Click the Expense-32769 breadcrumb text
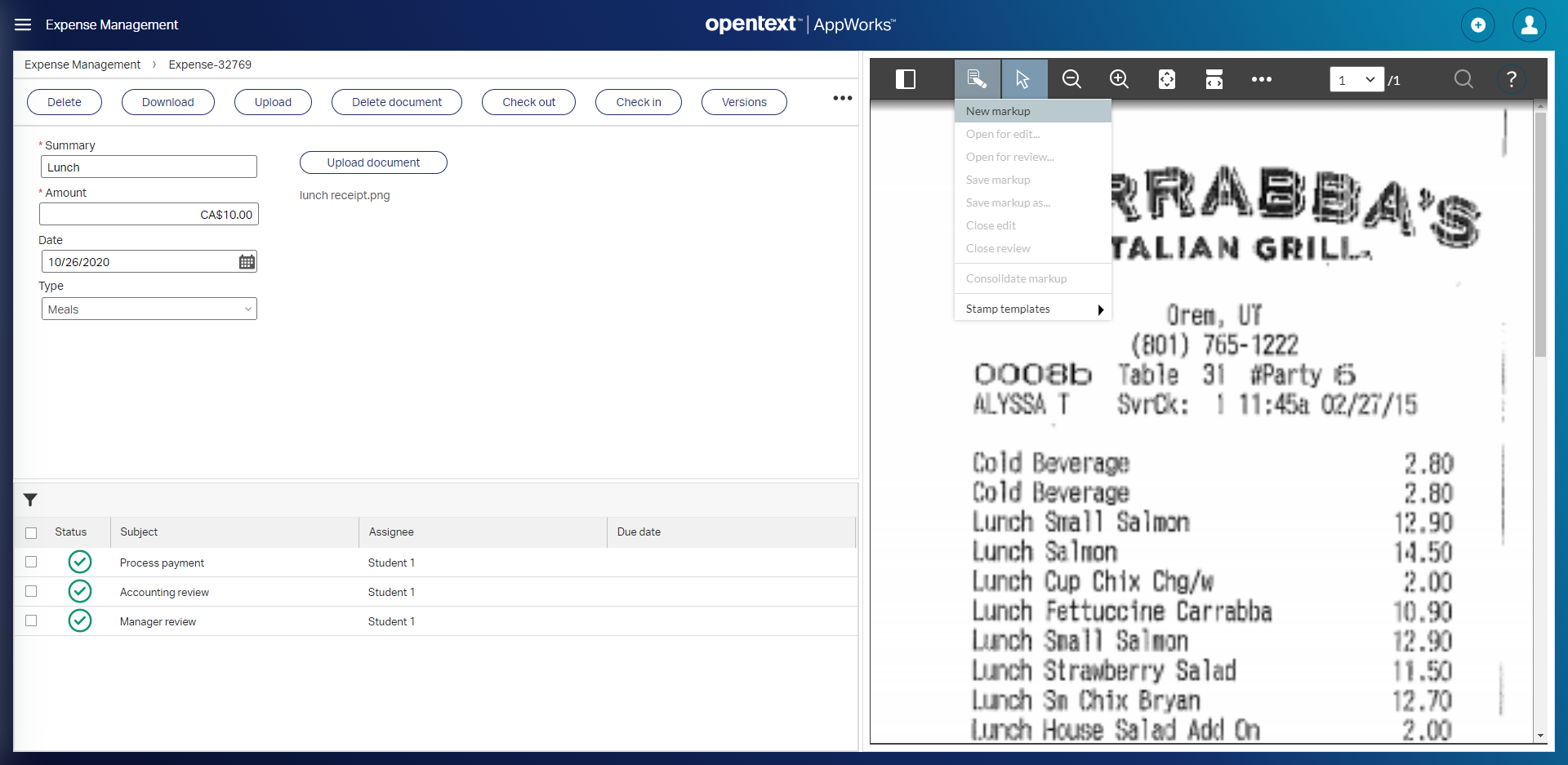This screenshot has width=1568, height=765. 210,64
